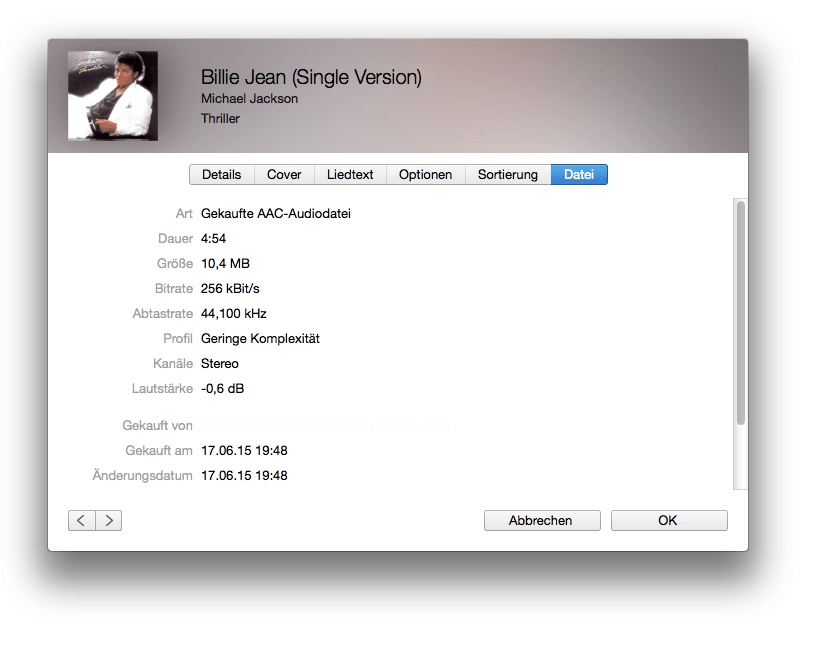Switch to the Optionen tab
This screenshot has height=650, width=819.
pos(426,175)
